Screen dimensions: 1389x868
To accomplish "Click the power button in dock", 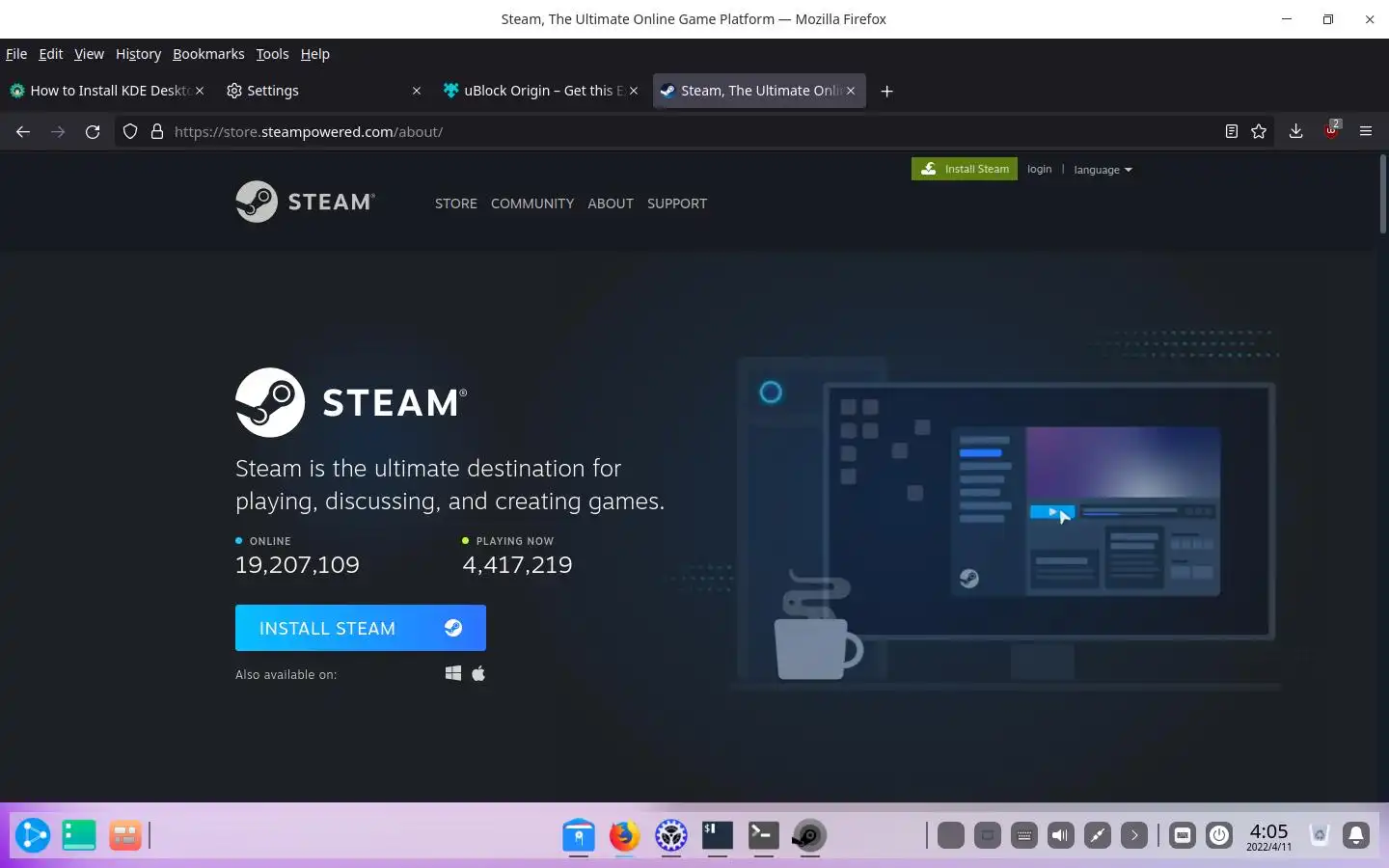I will (x=1219, y=835).
